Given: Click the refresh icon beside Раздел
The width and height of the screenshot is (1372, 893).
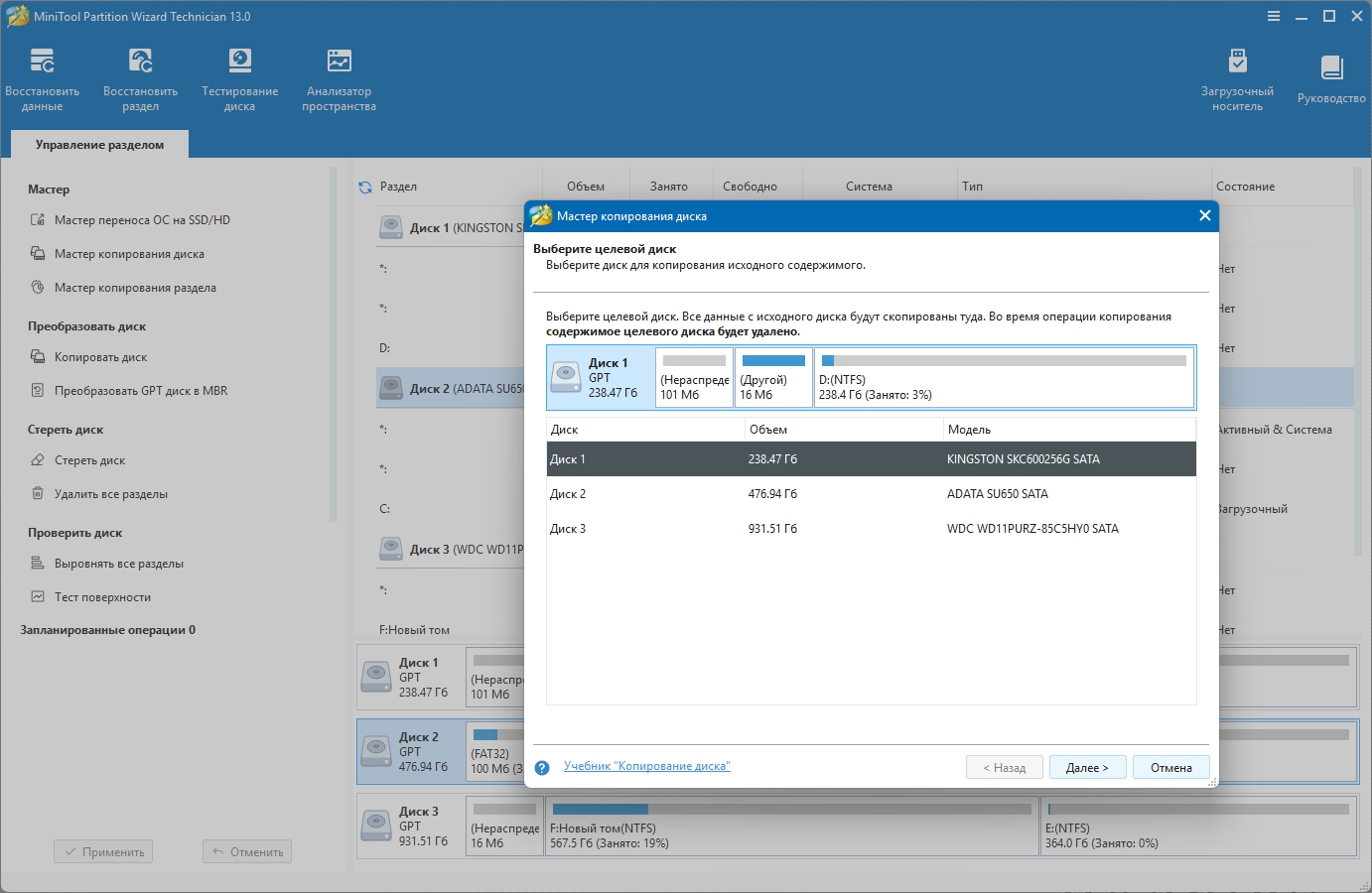Looking at the screenshot, I should (x=365, y=187).
